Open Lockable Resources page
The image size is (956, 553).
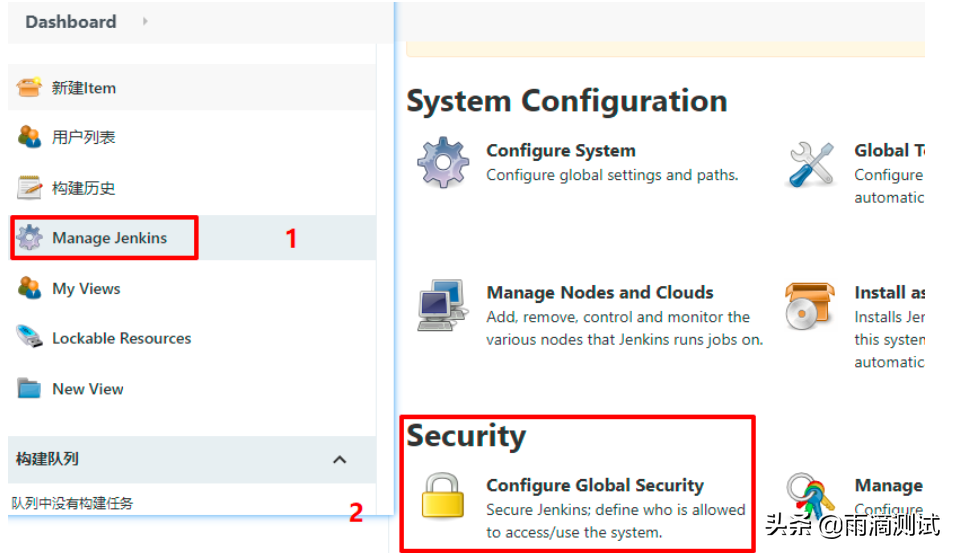(x=121, y=338)
